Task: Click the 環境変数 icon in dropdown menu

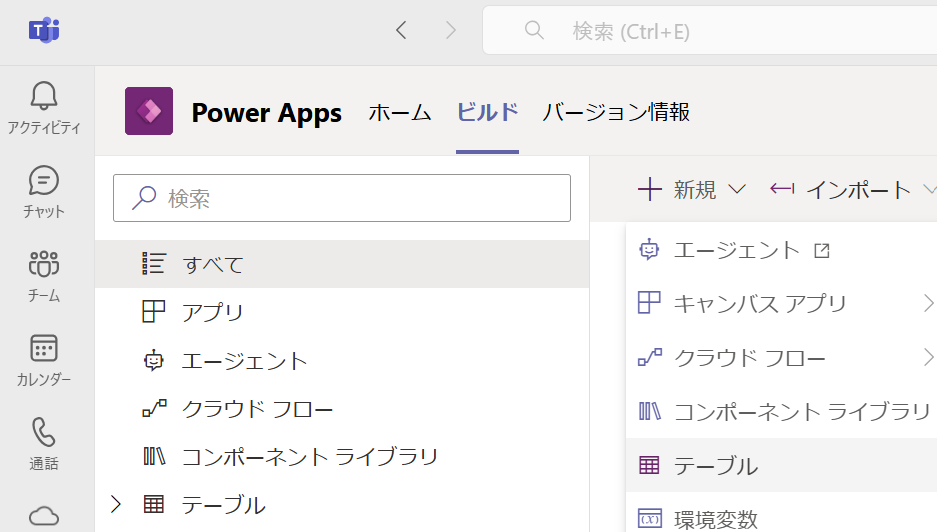Action: click(650, 518)
